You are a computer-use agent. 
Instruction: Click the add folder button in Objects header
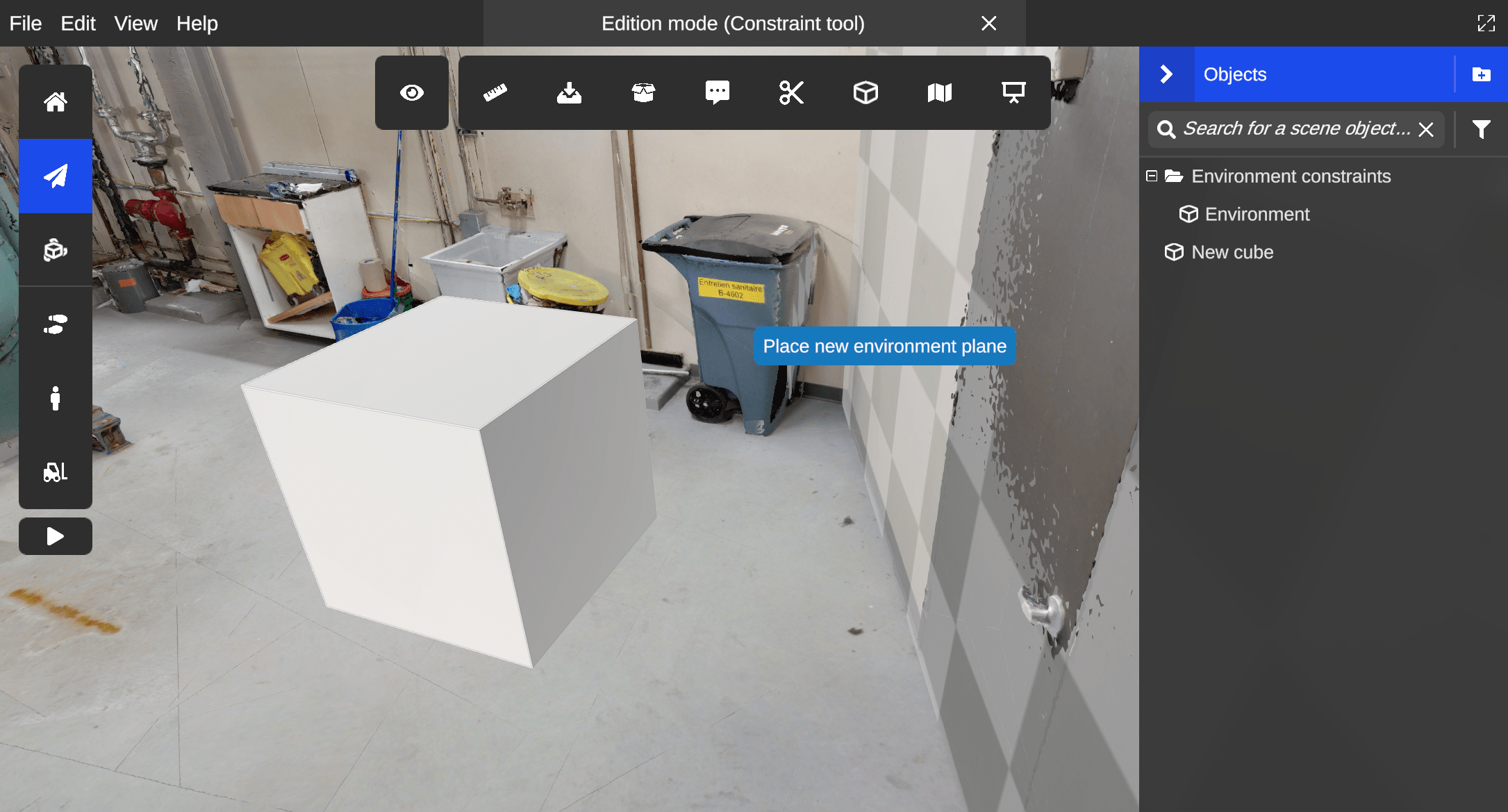tap(1481, 74)
